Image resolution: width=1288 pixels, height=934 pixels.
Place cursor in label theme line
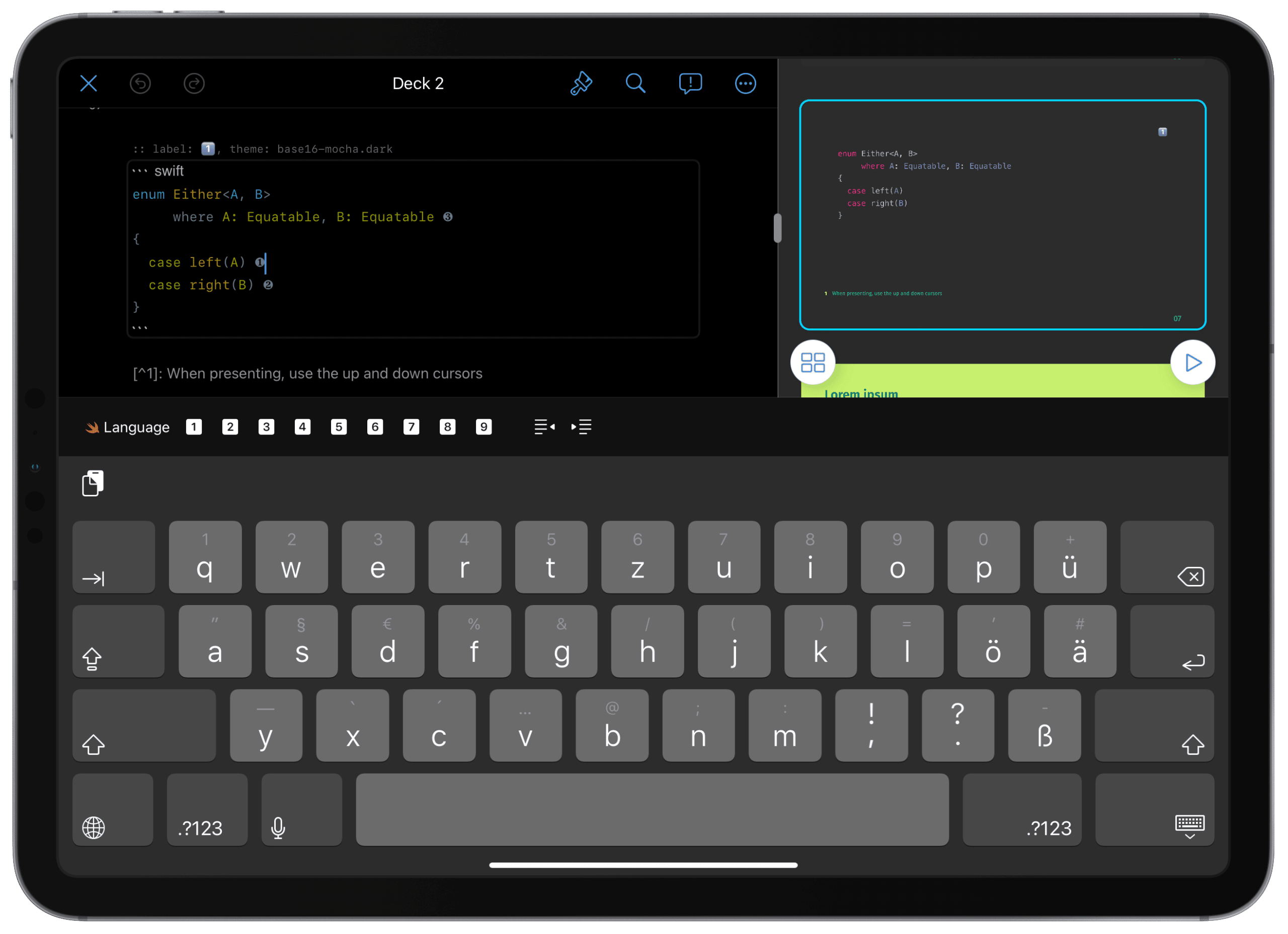[x=262, y=149]
